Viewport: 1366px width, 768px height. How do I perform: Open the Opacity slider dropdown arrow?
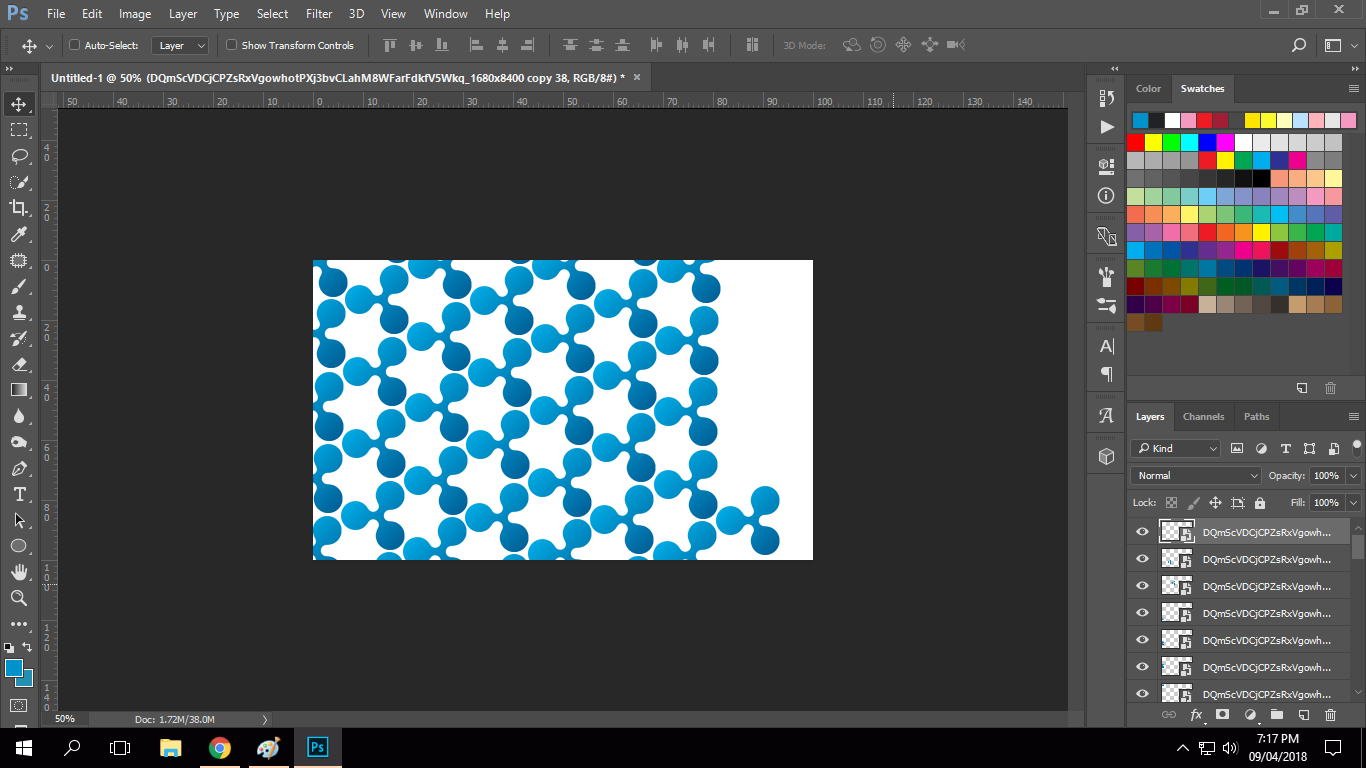click(1353, 476)
